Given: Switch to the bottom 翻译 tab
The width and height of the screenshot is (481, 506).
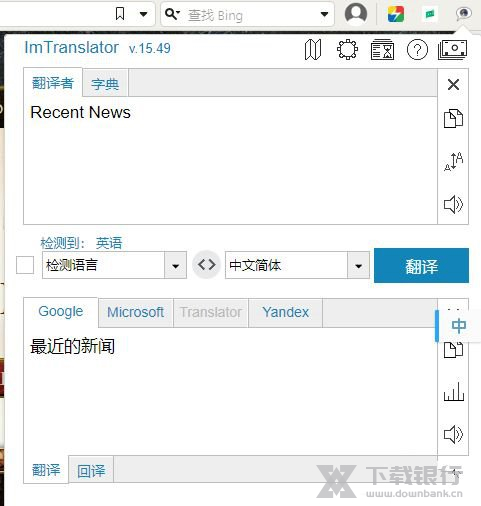Looking at the screenshot, I should [x=46, y=469].
